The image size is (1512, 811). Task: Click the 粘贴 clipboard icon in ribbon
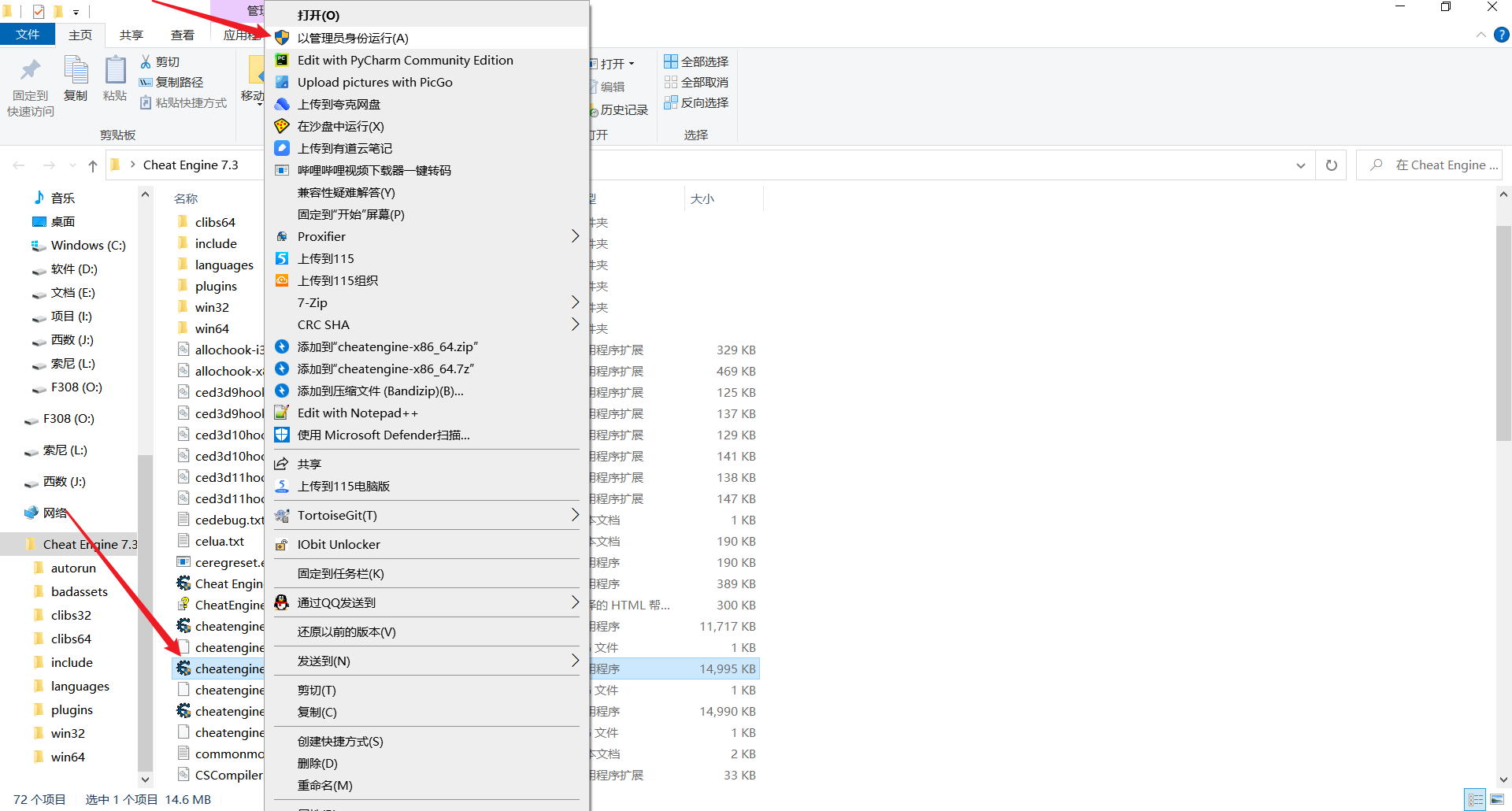[115, 70]
